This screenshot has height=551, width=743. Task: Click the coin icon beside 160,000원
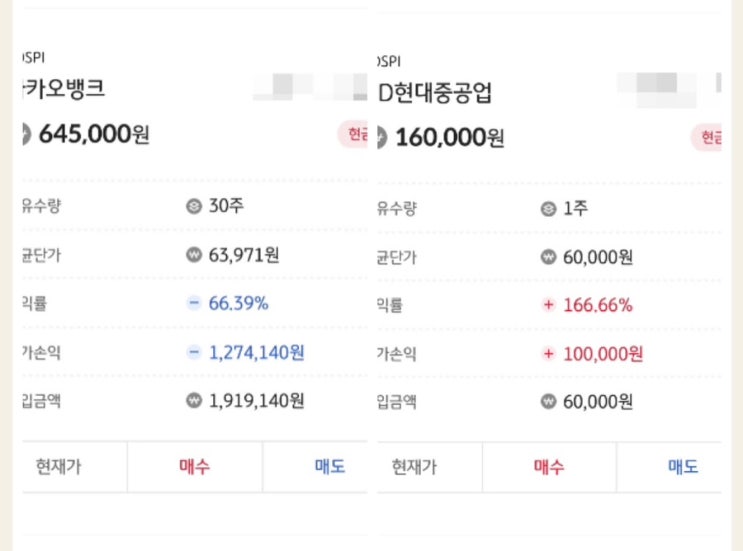tap(383, 136)
